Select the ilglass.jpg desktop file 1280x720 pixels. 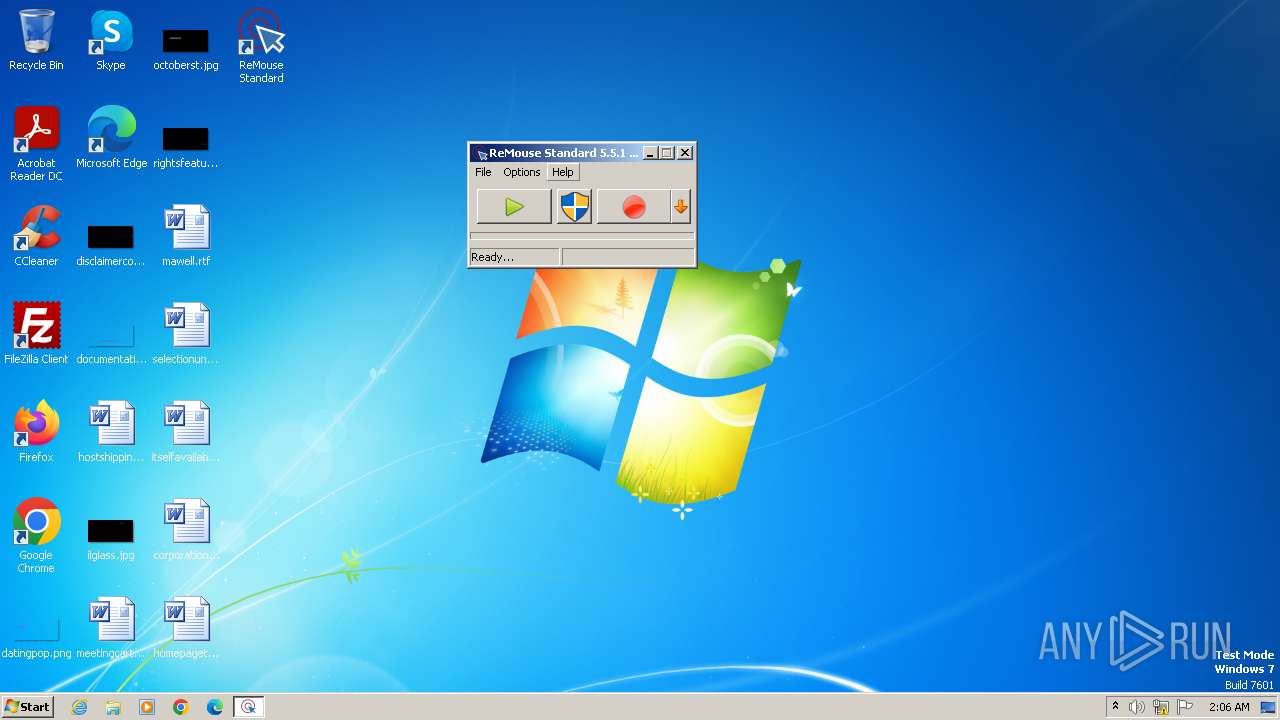click(111, 538)
